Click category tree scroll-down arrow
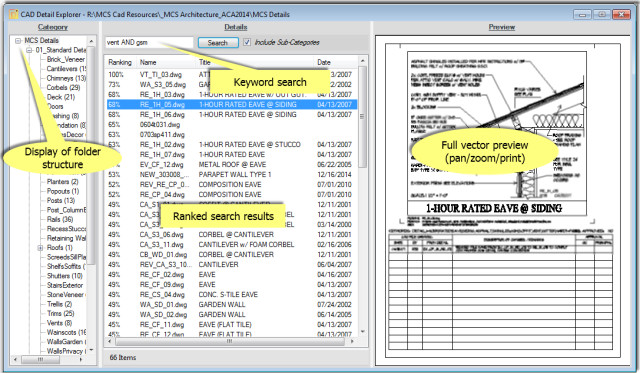Image resolution: width=640 pixels, height=373 pixels. coord(91,350)
